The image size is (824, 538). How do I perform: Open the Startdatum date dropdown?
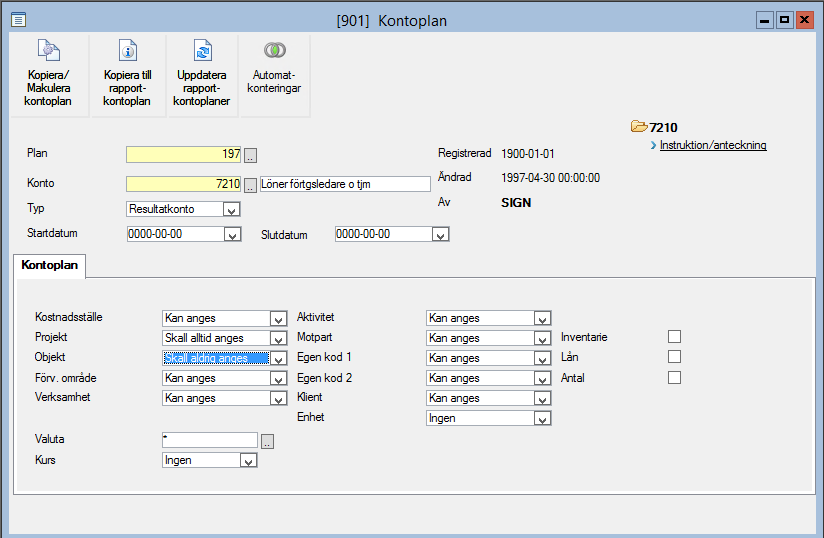coord(232,235)
